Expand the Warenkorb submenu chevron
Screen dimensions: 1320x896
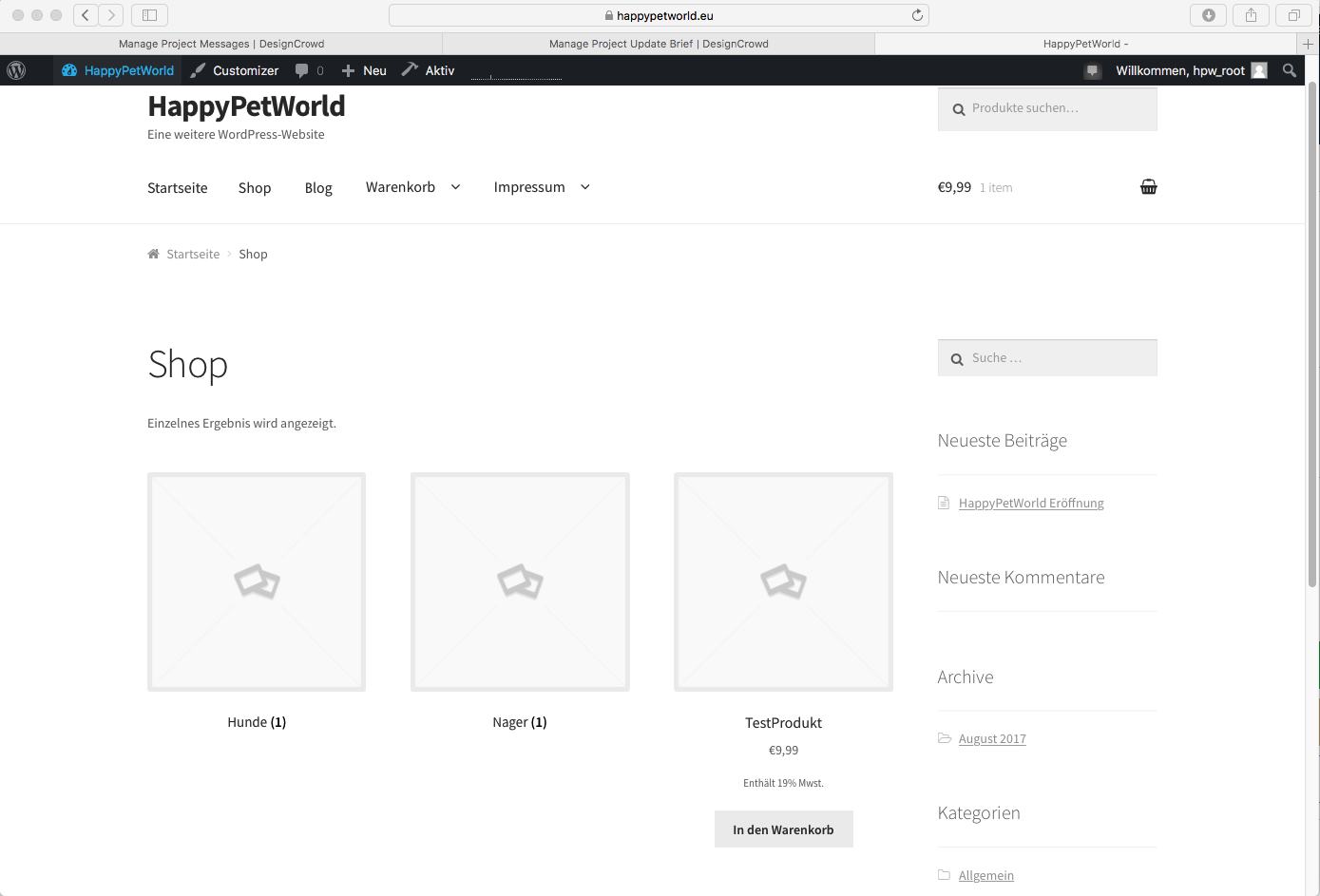point(455,187)
